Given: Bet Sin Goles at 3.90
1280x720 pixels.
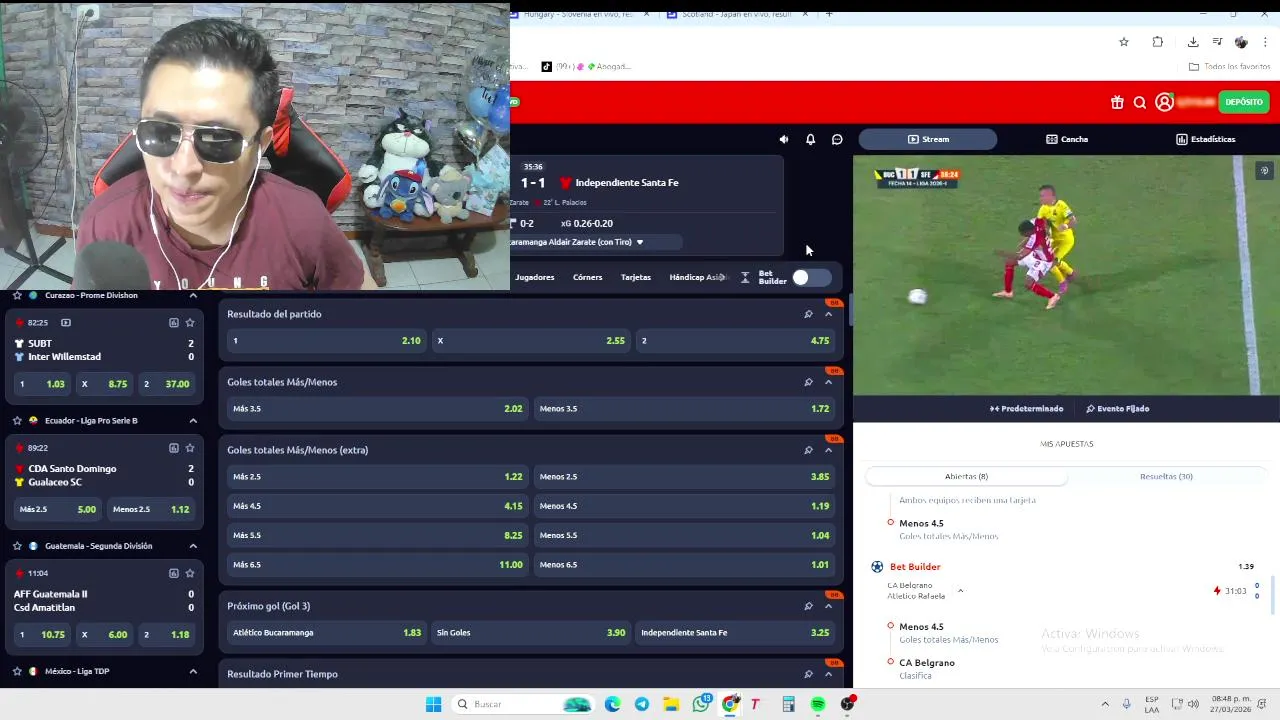Looking at the screenshot, I should click(531, 633).
